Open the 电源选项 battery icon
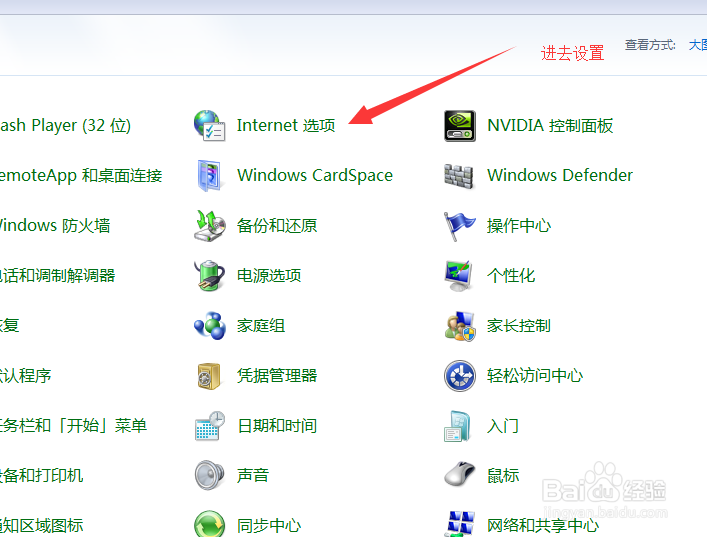This screenshot has height=537, width=707. (x=209, y=275)
